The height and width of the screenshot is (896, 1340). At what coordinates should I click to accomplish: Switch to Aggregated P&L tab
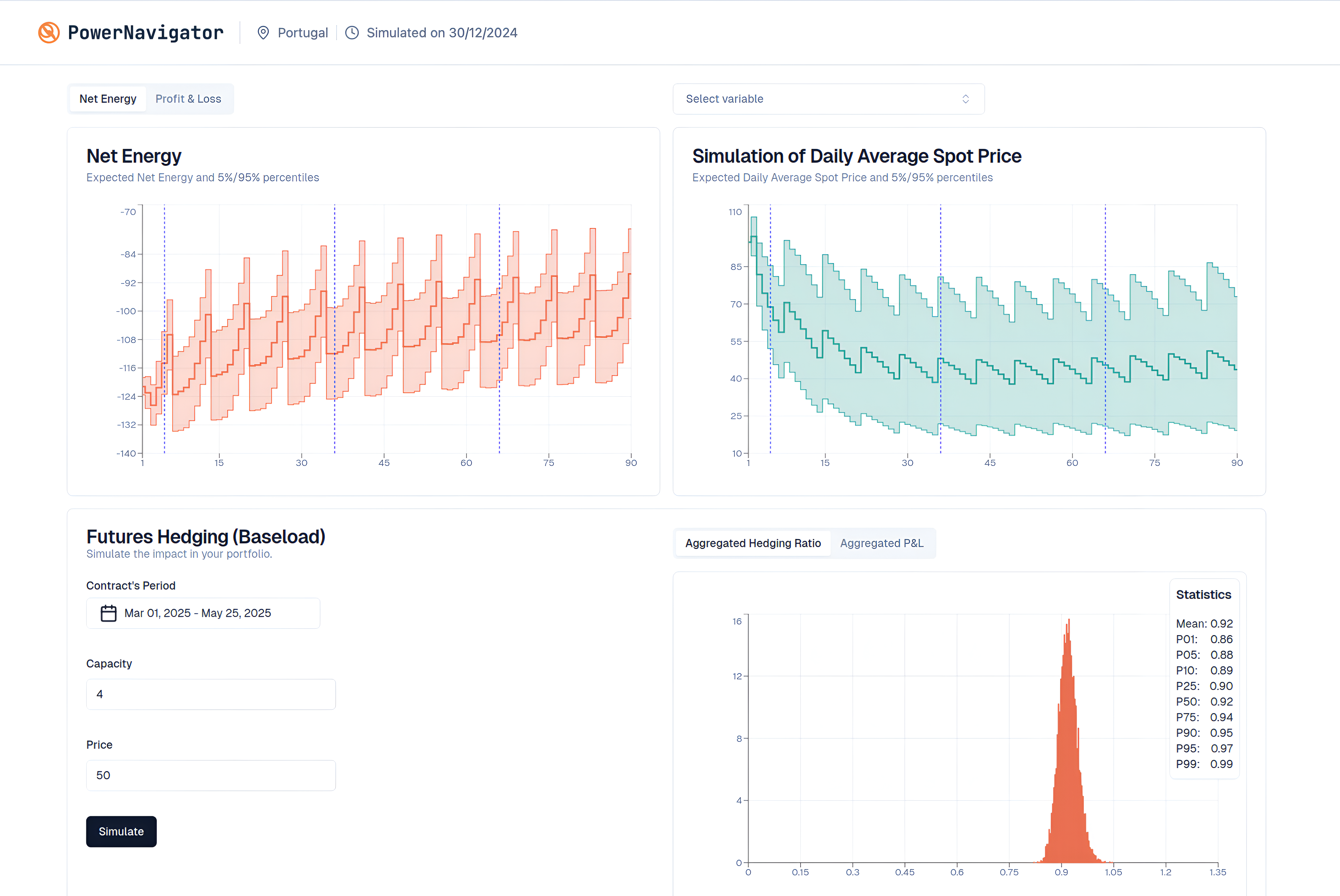(881, 543)
